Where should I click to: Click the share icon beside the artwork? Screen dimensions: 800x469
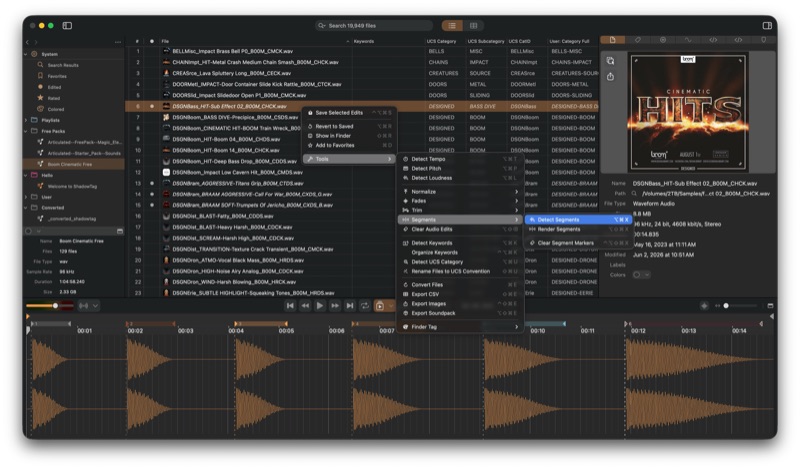[610, 77]
